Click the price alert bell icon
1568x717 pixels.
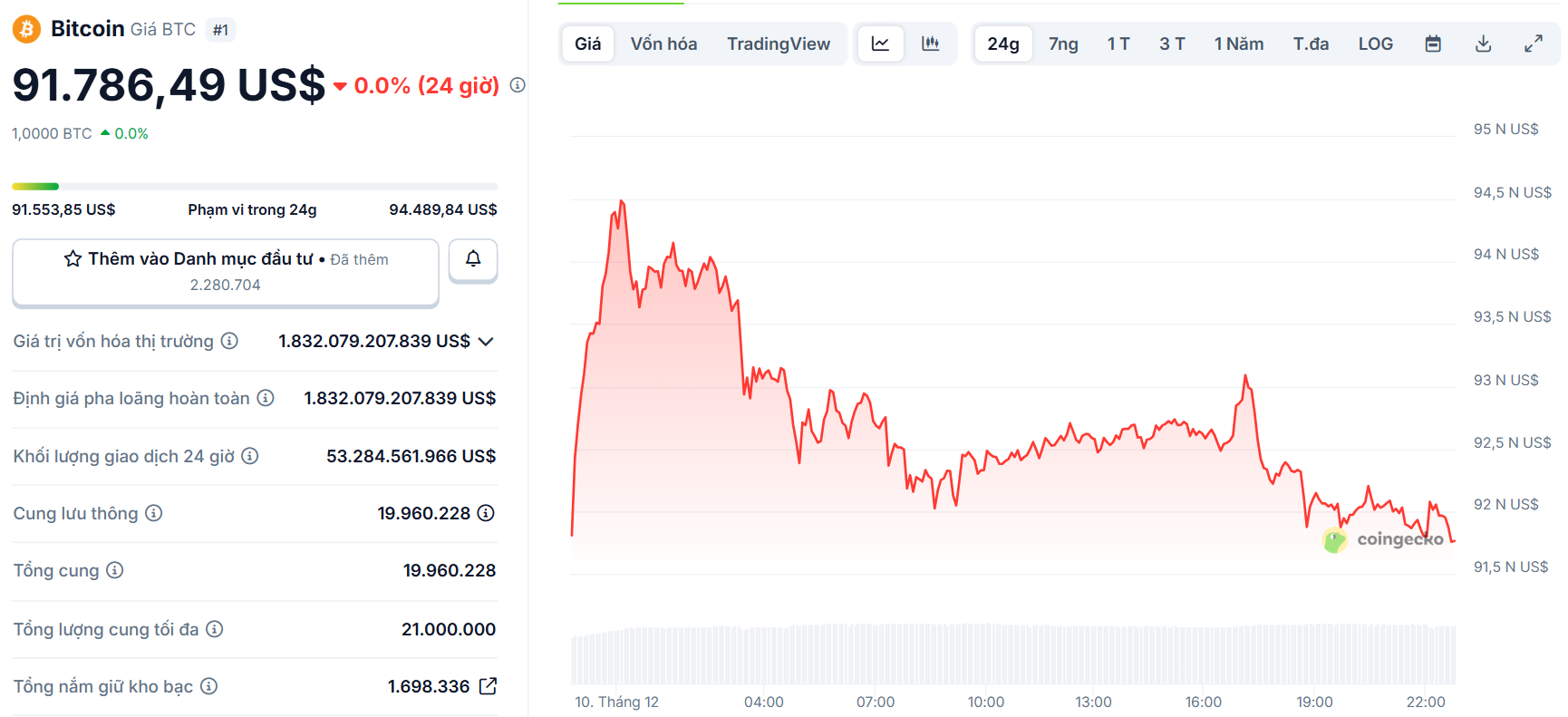coord(472,260)
